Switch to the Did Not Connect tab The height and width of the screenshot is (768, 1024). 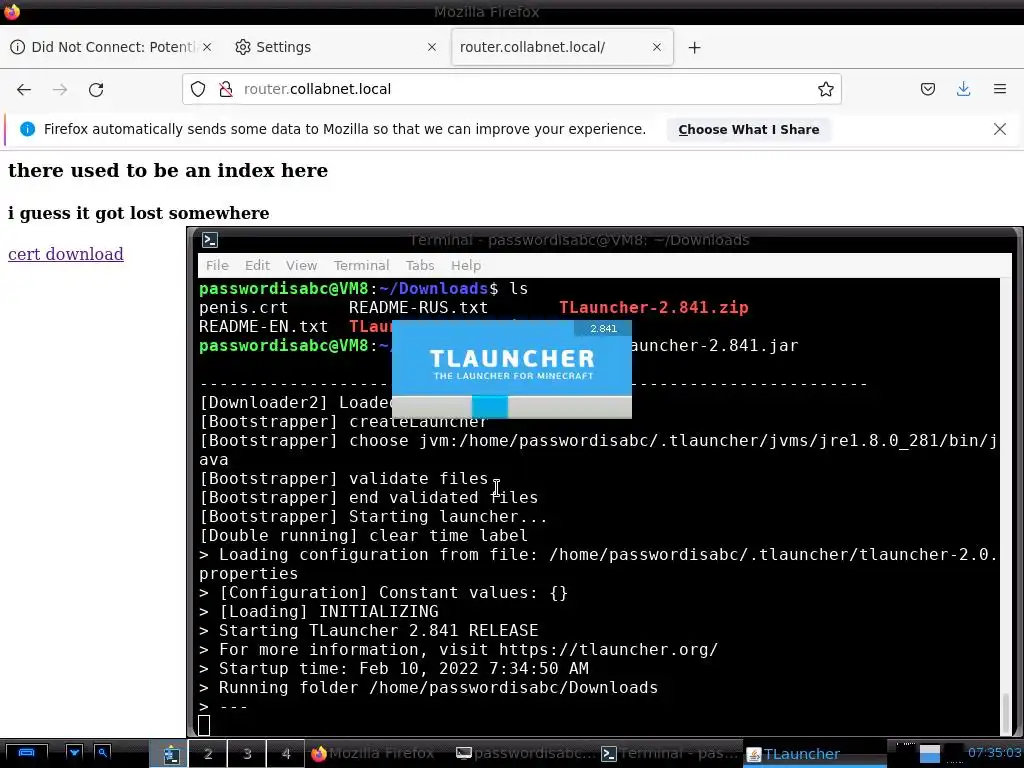tap(112, 47)
